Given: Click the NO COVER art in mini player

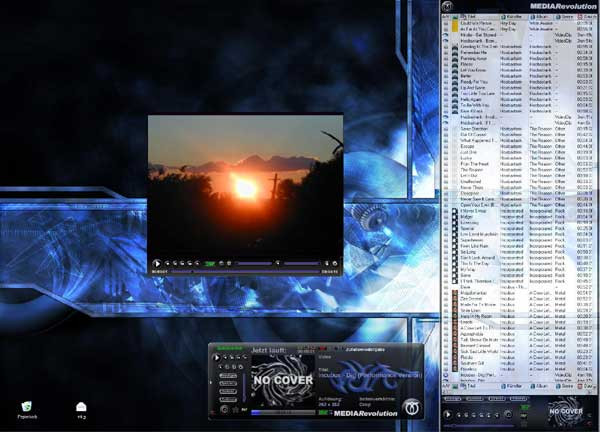Looking at the screenshot, I should tap(283, 380).
